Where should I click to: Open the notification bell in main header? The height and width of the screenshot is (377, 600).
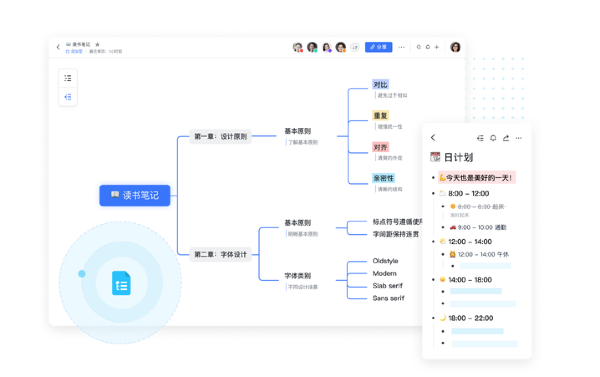pos(428,47)
